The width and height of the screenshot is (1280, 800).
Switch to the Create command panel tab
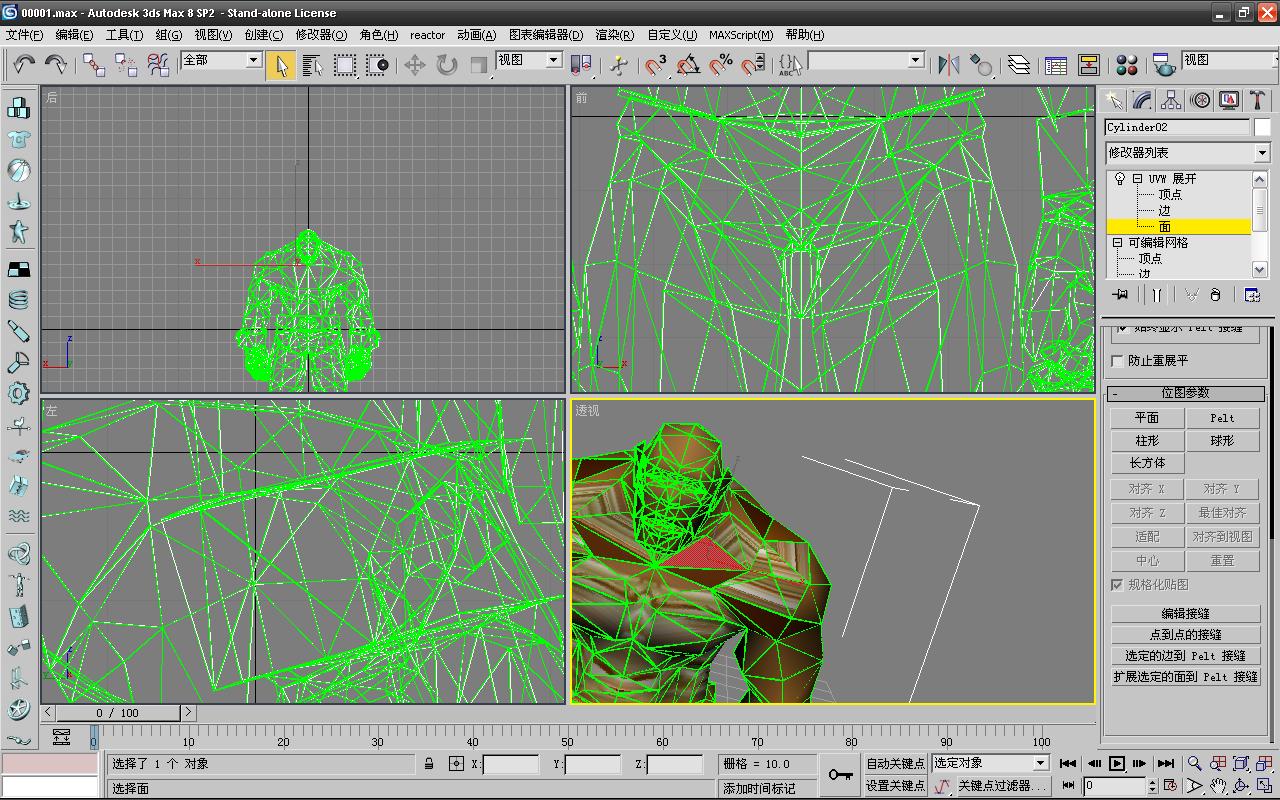click(x=1113, y=100)
